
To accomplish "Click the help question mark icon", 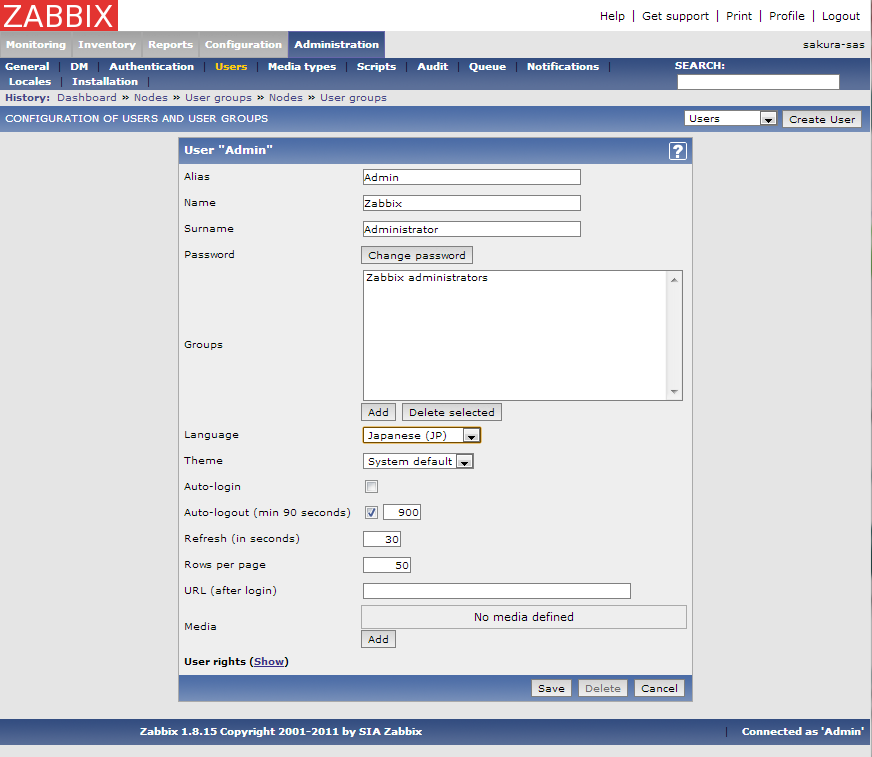I will [678, 151].
